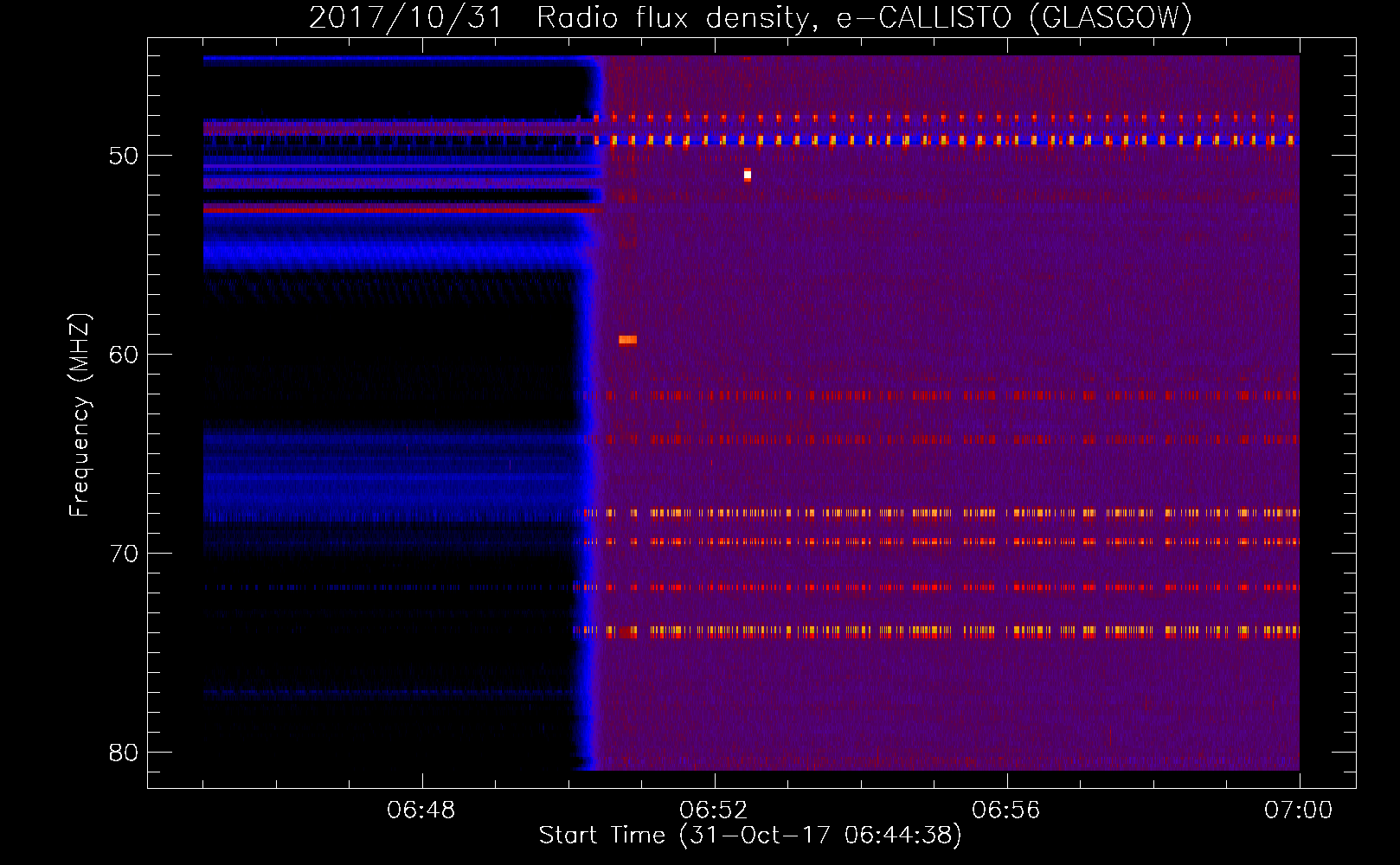Click the orange burst patch near 59 MHz

pyautogui.click(x=628, y=340)
